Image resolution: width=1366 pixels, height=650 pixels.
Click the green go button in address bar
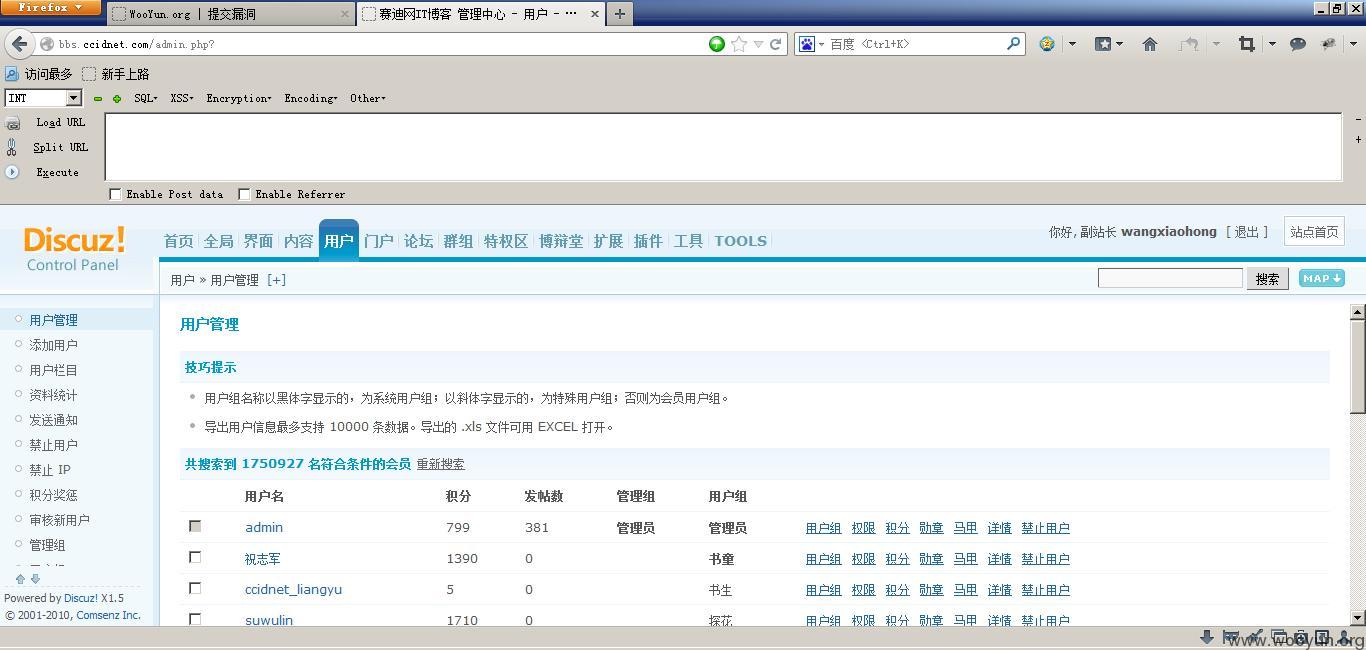716,44
